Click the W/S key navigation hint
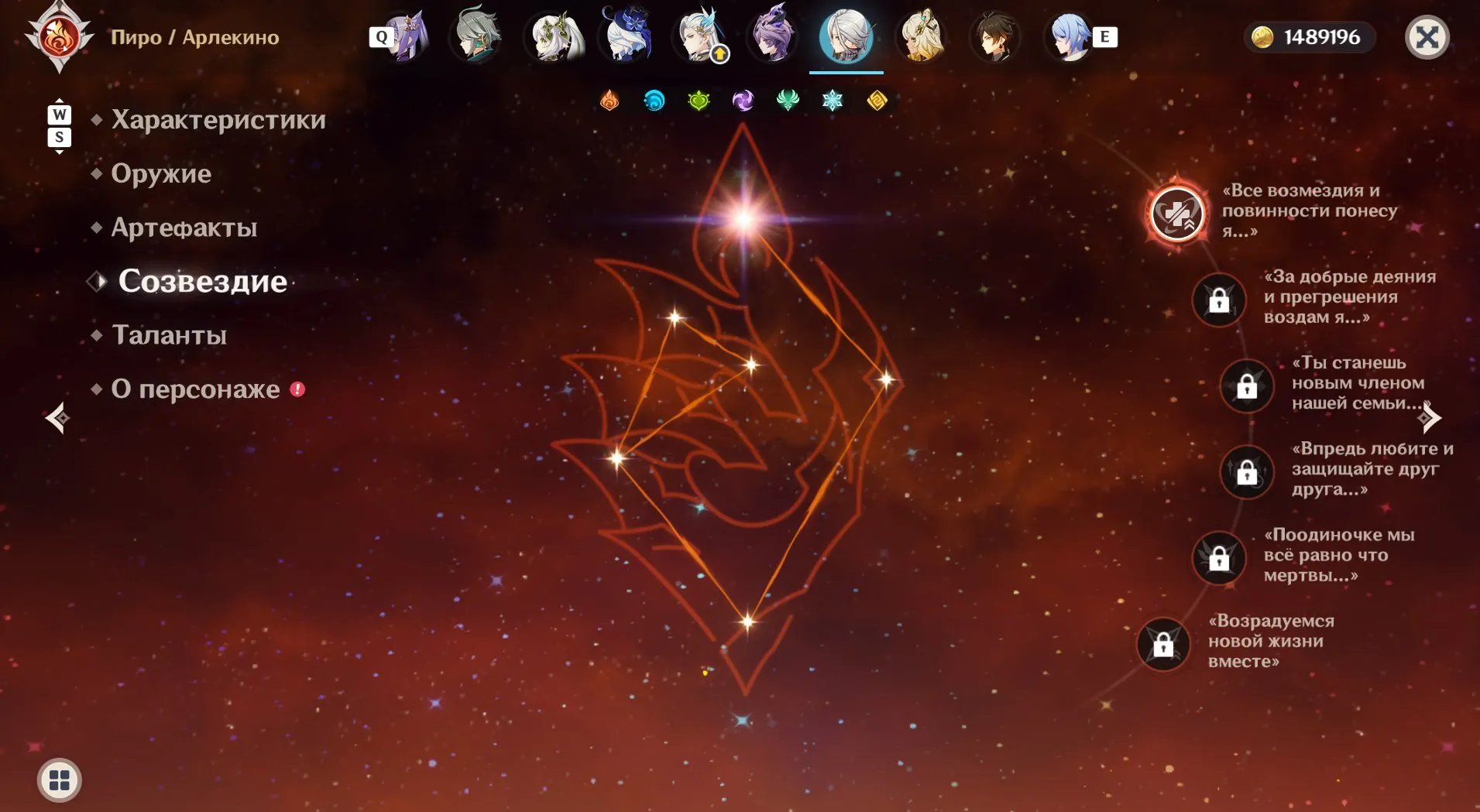 [60, 126]
